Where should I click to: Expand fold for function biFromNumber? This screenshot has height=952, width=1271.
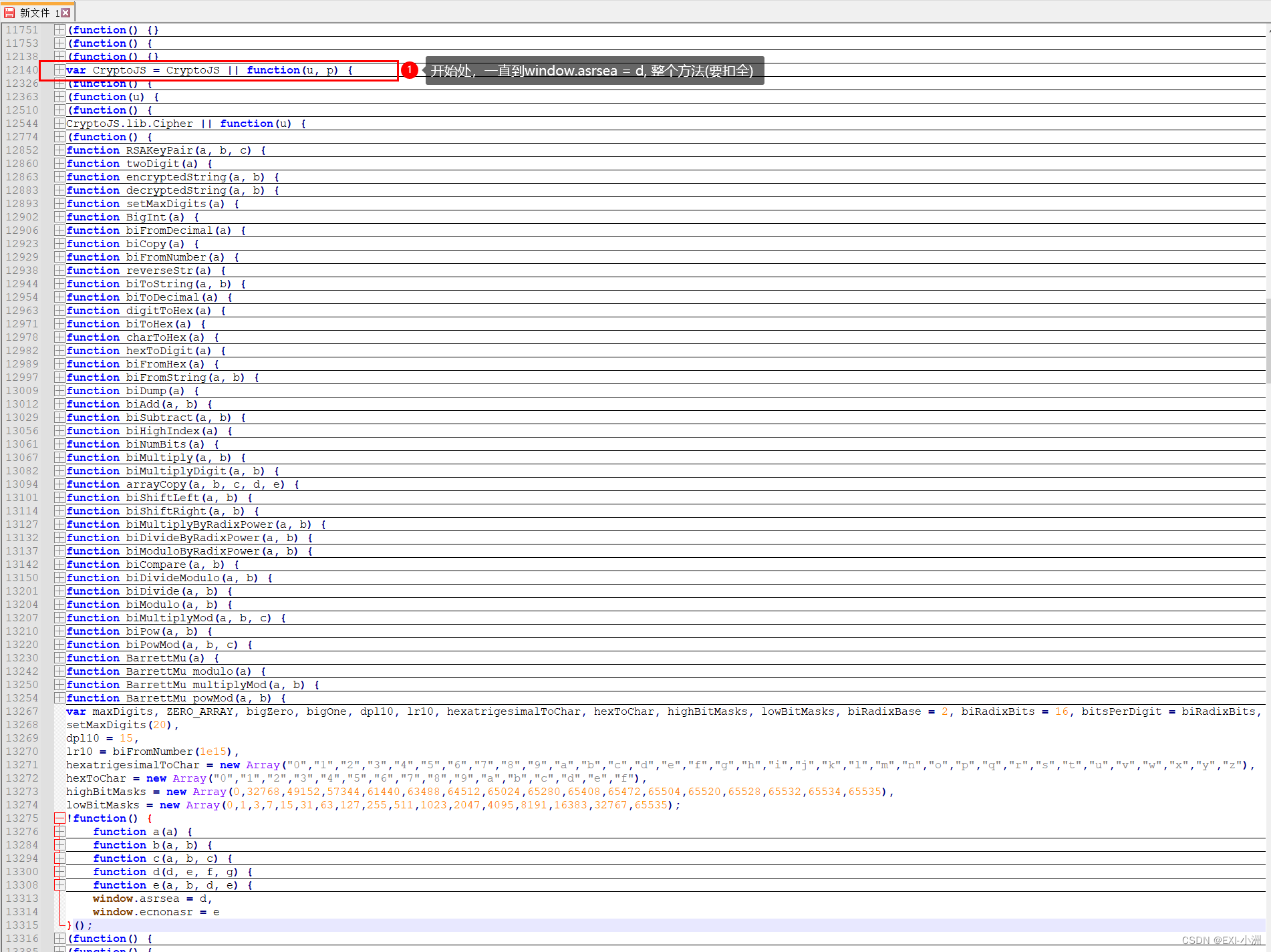(59, 257)
